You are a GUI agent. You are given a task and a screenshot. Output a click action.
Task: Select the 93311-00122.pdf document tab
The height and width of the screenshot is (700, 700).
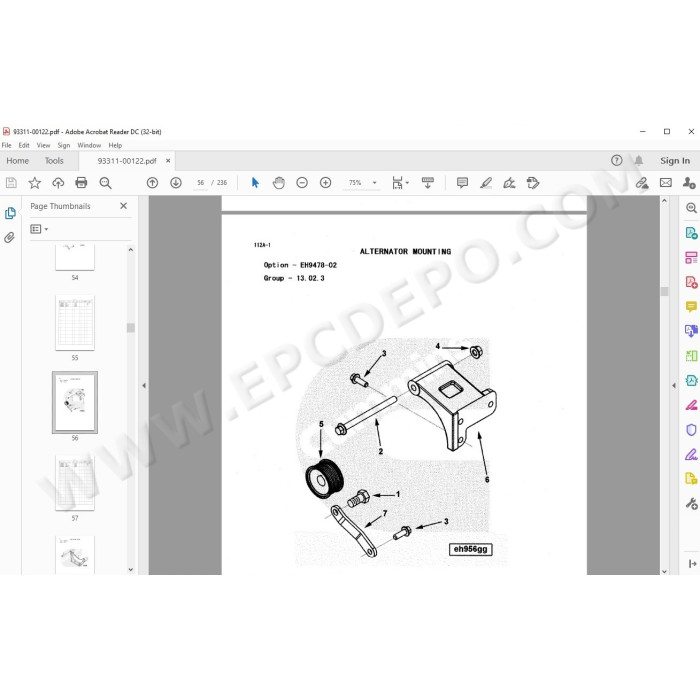point(127,161)
